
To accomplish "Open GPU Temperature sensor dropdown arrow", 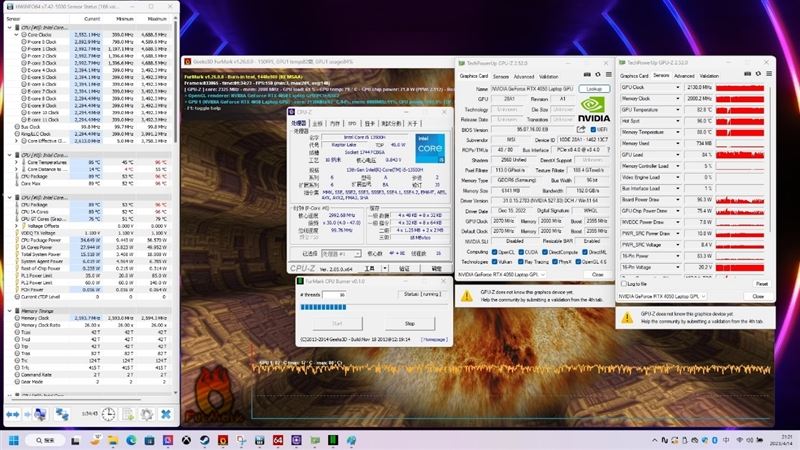I will [x=678, y=110].
